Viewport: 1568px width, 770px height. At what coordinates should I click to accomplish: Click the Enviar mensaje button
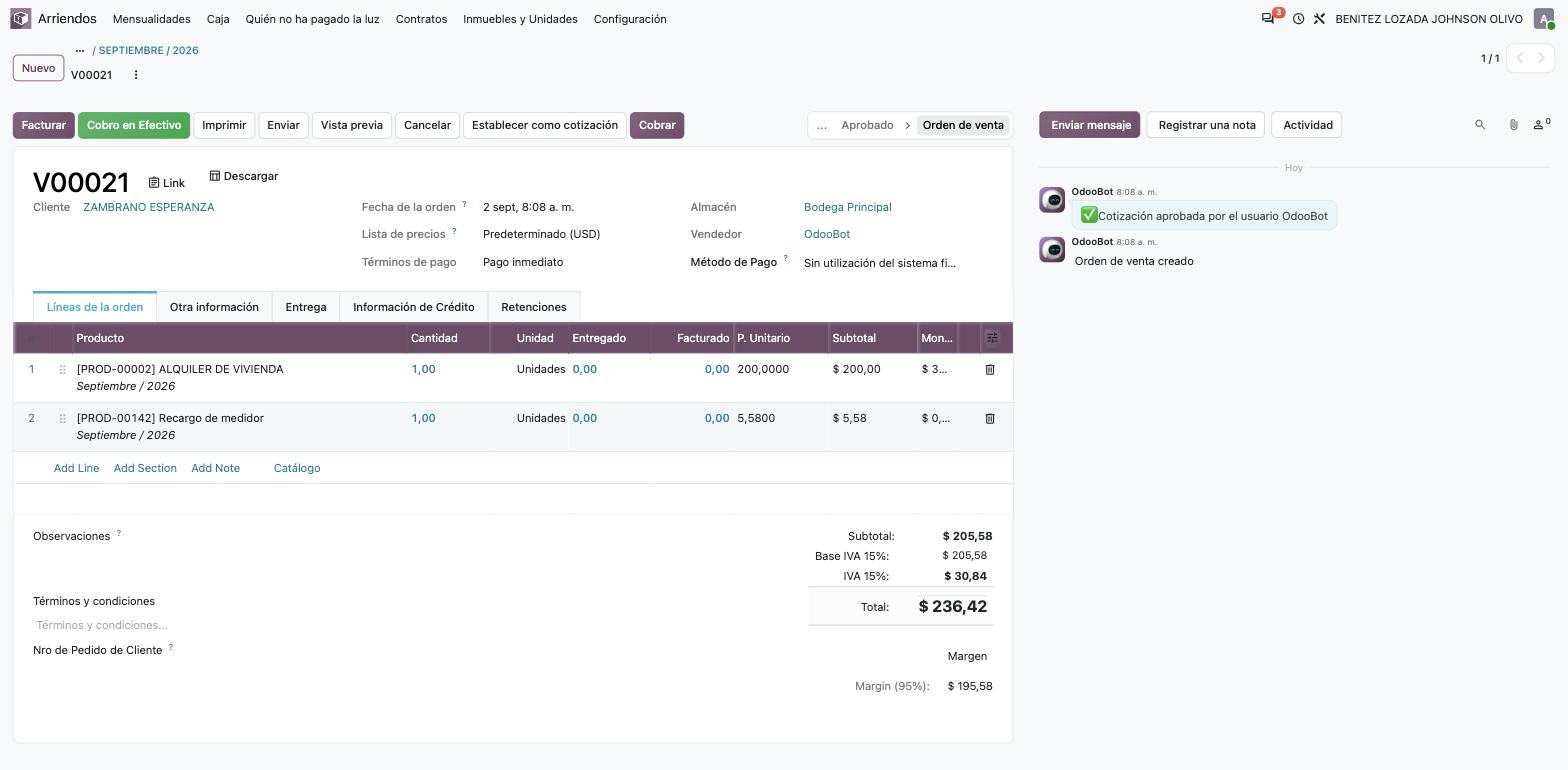pyautogui.click(x=1090, y=125)
